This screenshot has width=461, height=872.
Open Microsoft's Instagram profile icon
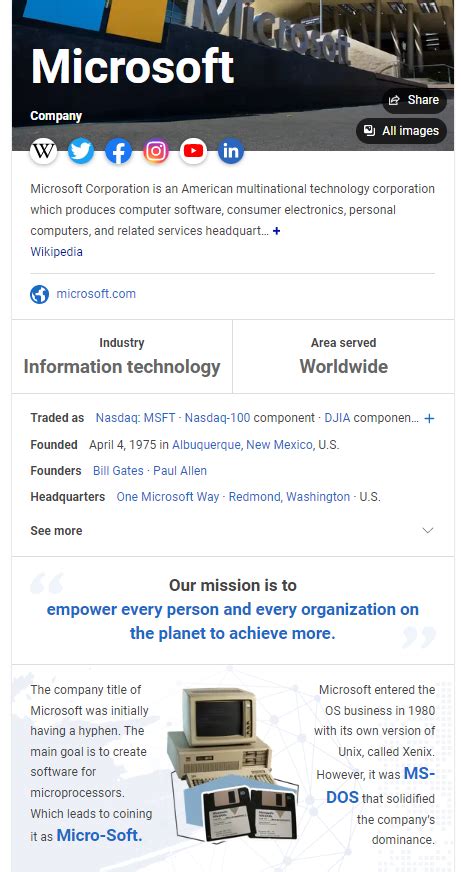click(156, 151)
